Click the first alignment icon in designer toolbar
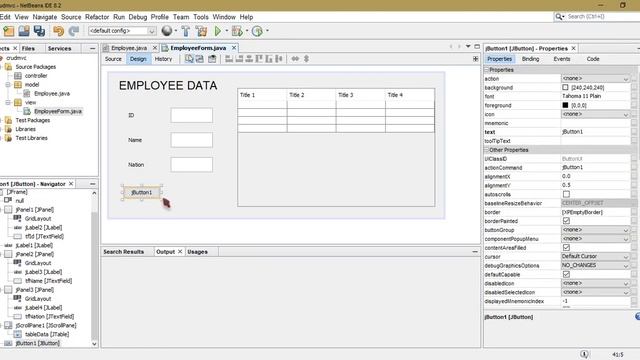640x360 pixels. 229,59
